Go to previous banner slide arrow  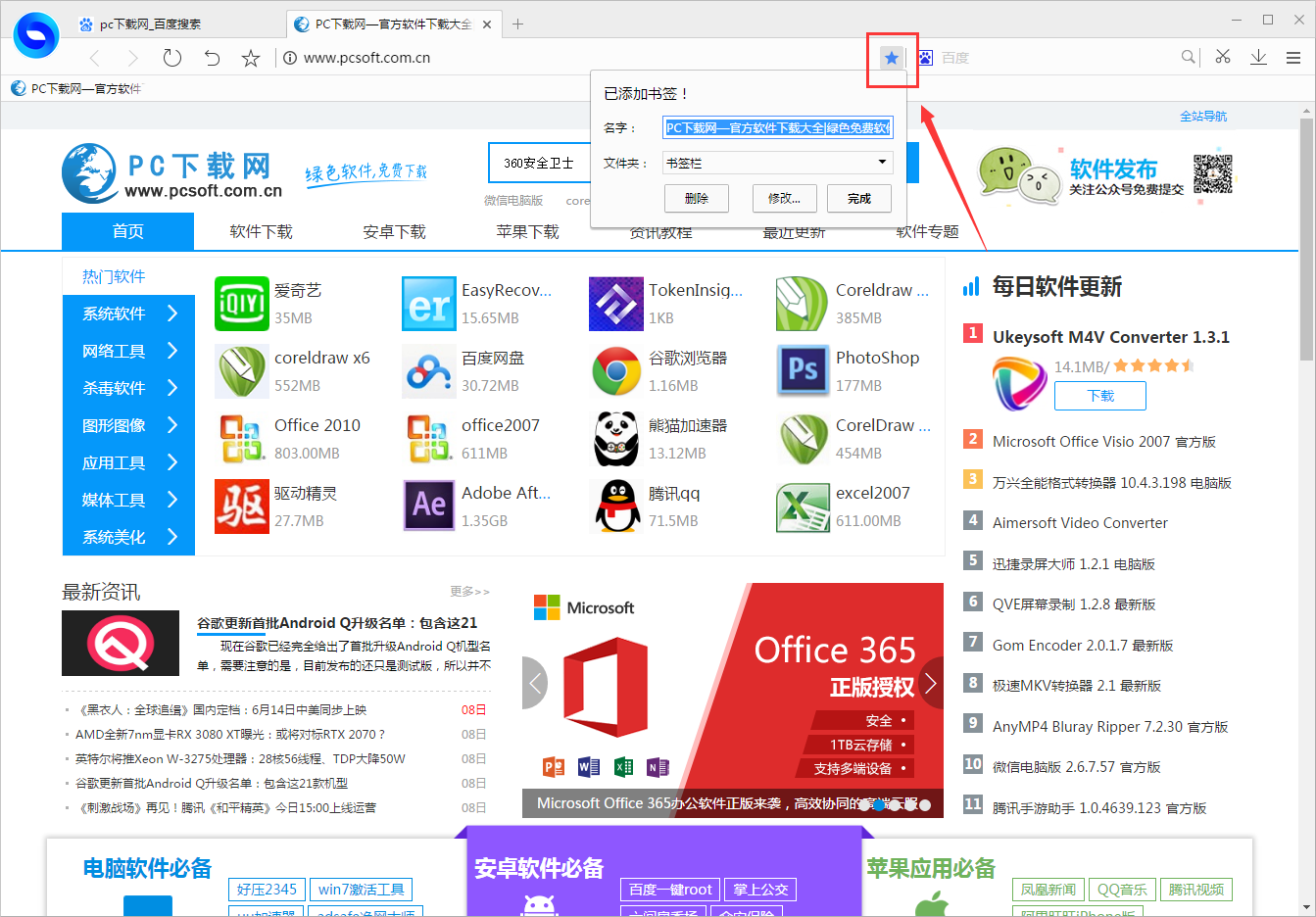535,683
